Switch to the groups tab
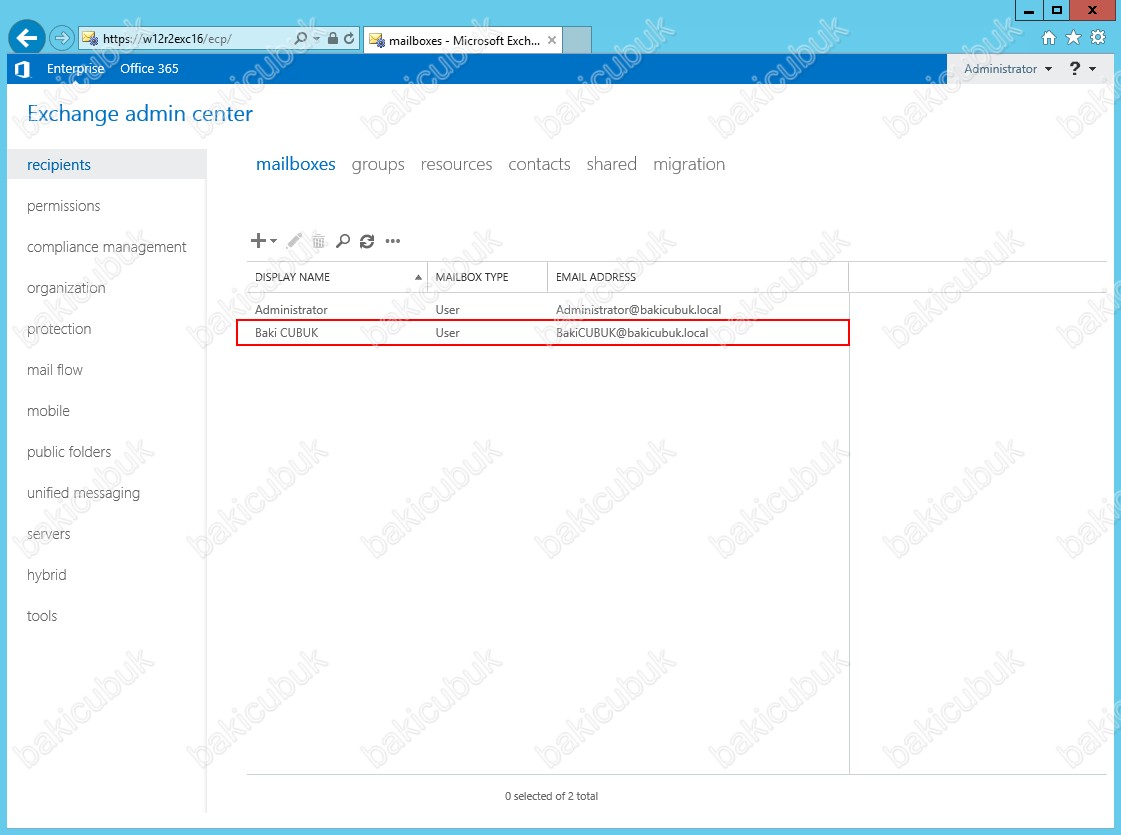The image size is (1121, 835). tap(378, 164)
